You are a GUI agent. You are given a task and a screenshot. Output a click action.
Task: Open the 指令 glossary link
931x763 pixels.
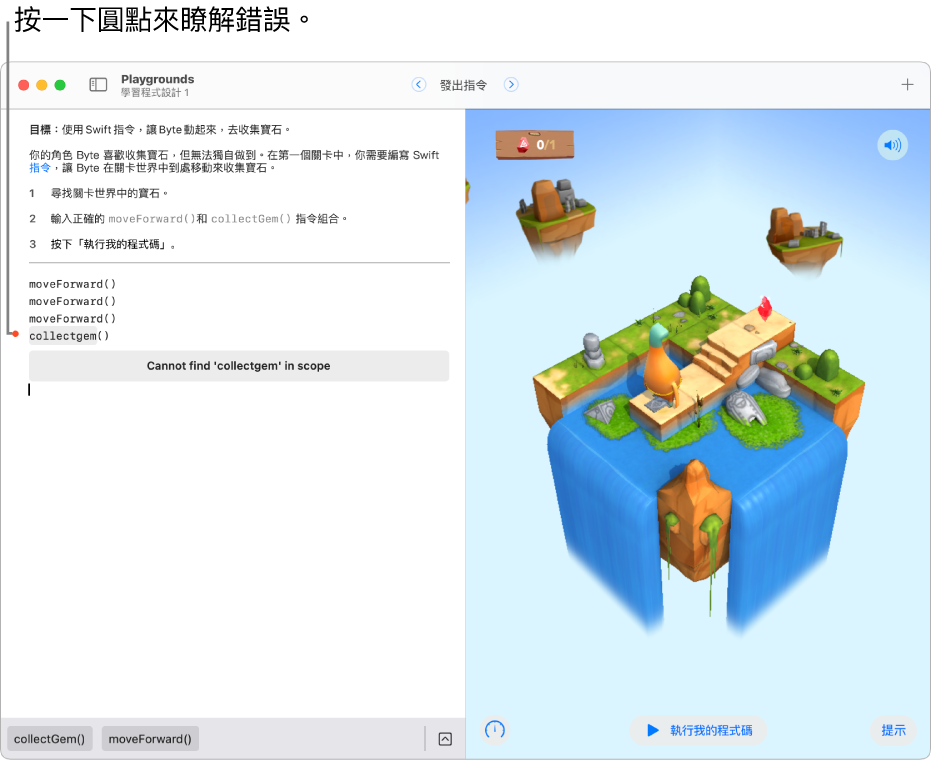(x=40, y=168)
